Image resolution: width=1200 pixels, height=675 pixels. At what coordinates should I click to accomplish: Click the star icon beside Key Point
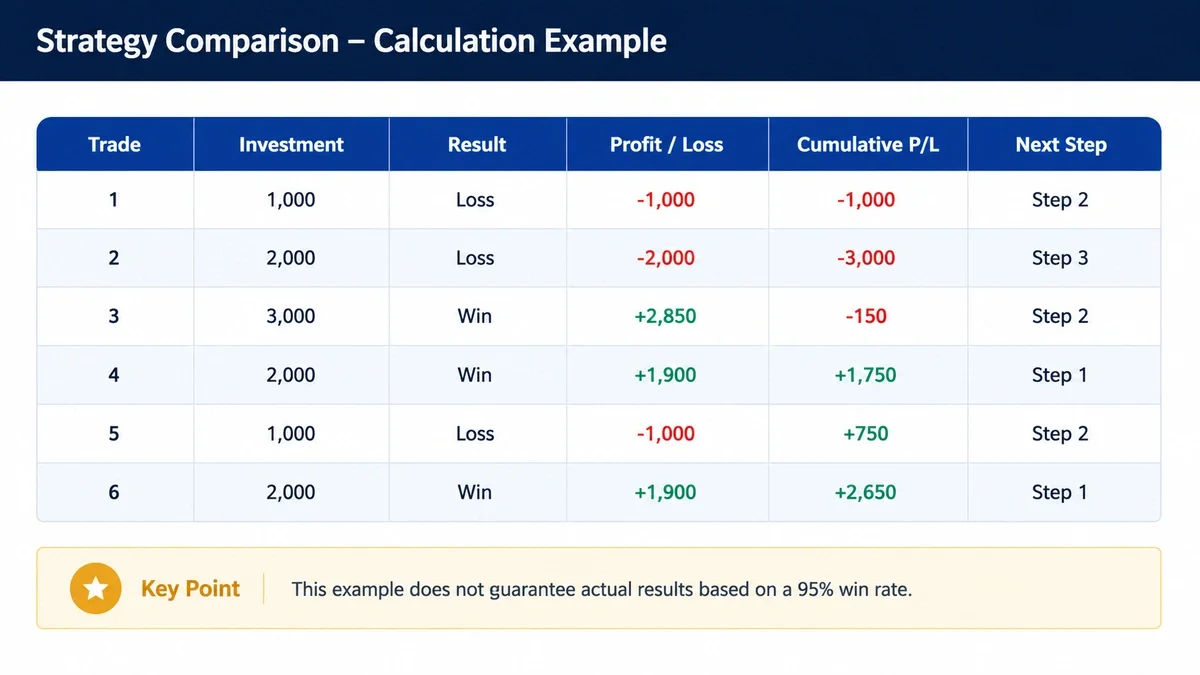tap(96, 588)
